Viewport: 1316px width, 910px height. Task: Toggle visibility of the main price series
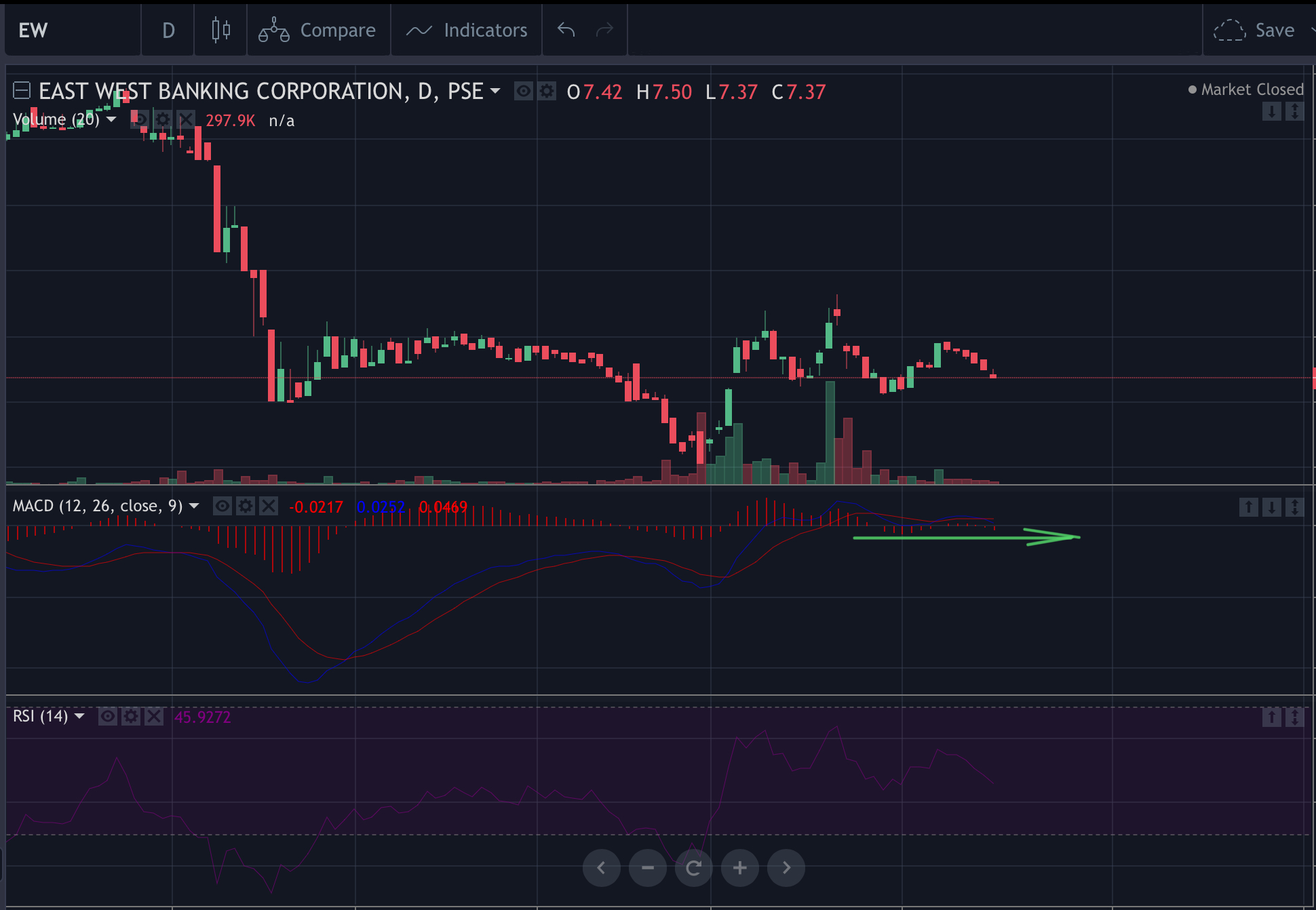pyautogui.click(x=523, y=91)
